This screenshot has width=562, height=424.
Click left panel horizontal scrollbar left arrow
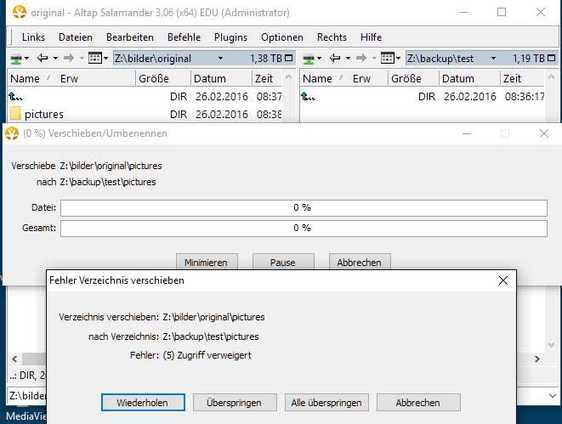tap(15, 359)
